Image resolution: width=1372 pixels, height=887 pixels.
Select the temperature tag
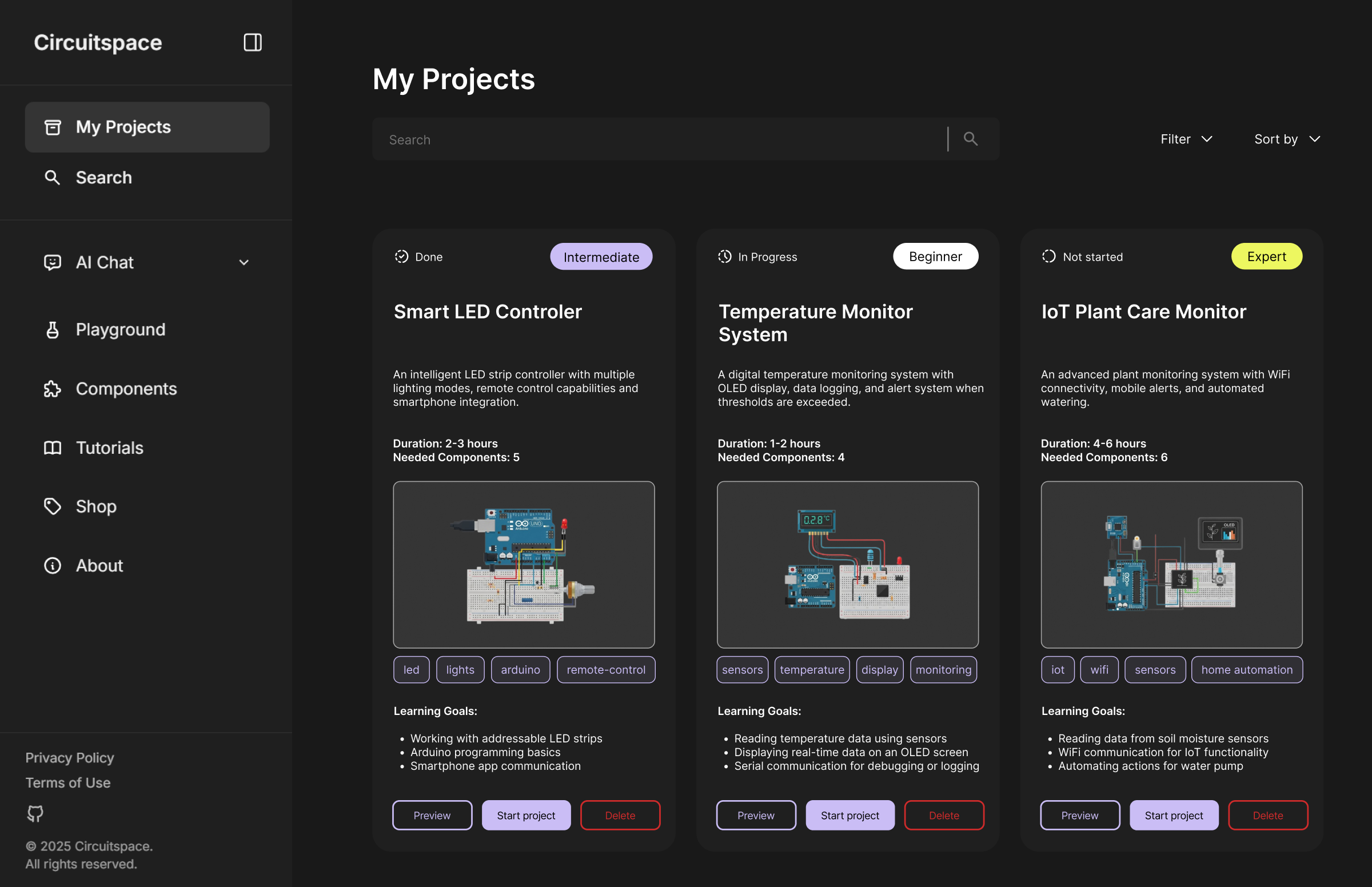[812, 669]
